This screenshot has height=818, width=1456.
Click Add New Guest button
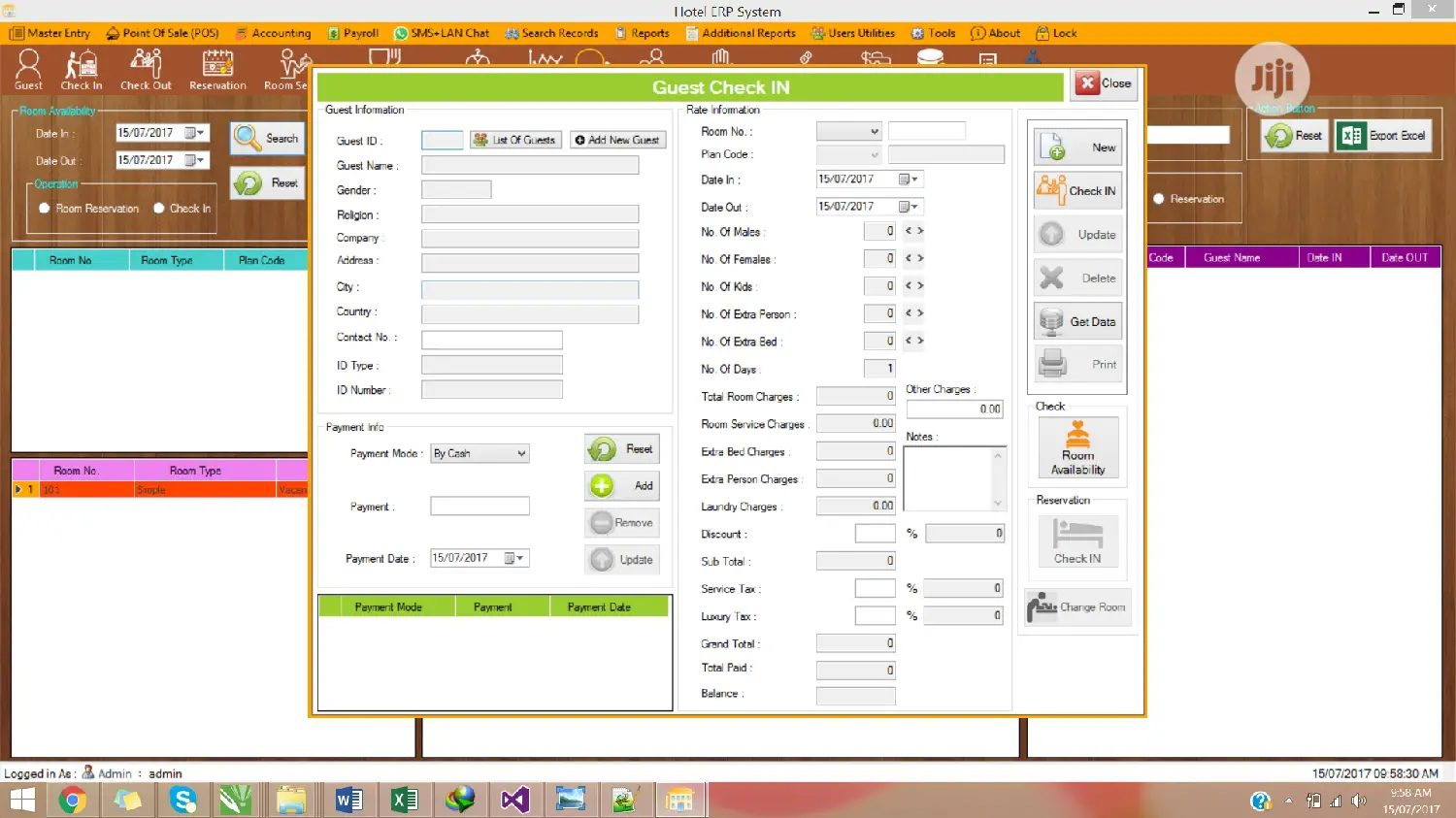click(617, 140)
